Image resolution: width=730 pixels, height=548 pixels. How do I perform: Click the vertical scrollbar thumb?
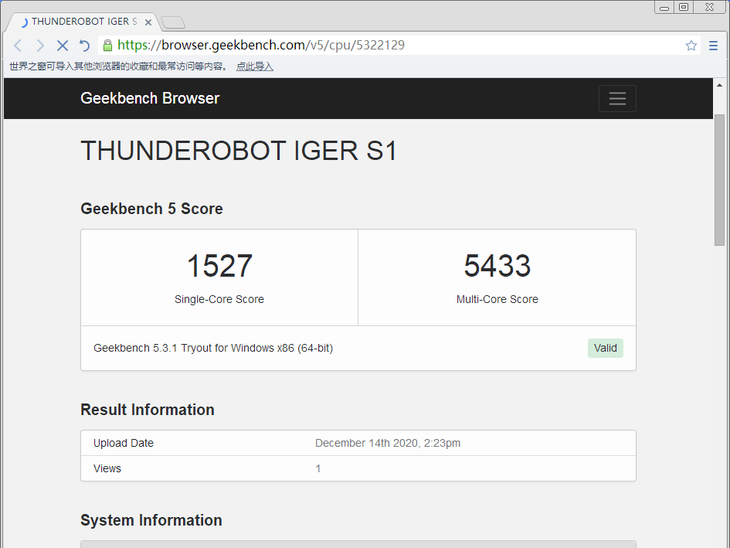(719, 180)
